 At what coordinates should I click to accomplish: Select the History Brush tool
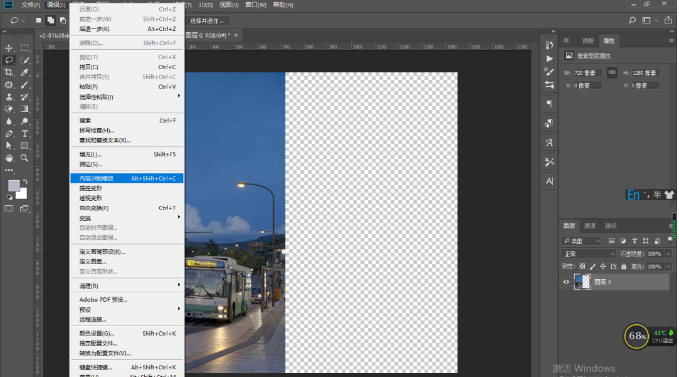click(x=25, y=97)
